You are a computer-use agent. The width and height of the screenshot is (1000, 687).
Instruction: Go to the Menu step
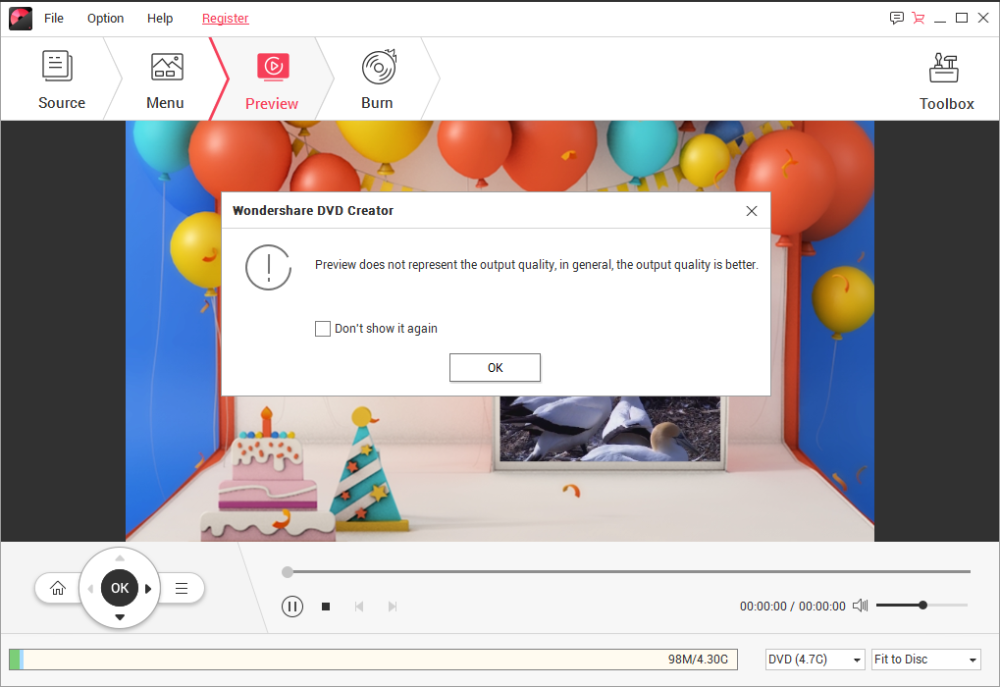tap(165, 80)
